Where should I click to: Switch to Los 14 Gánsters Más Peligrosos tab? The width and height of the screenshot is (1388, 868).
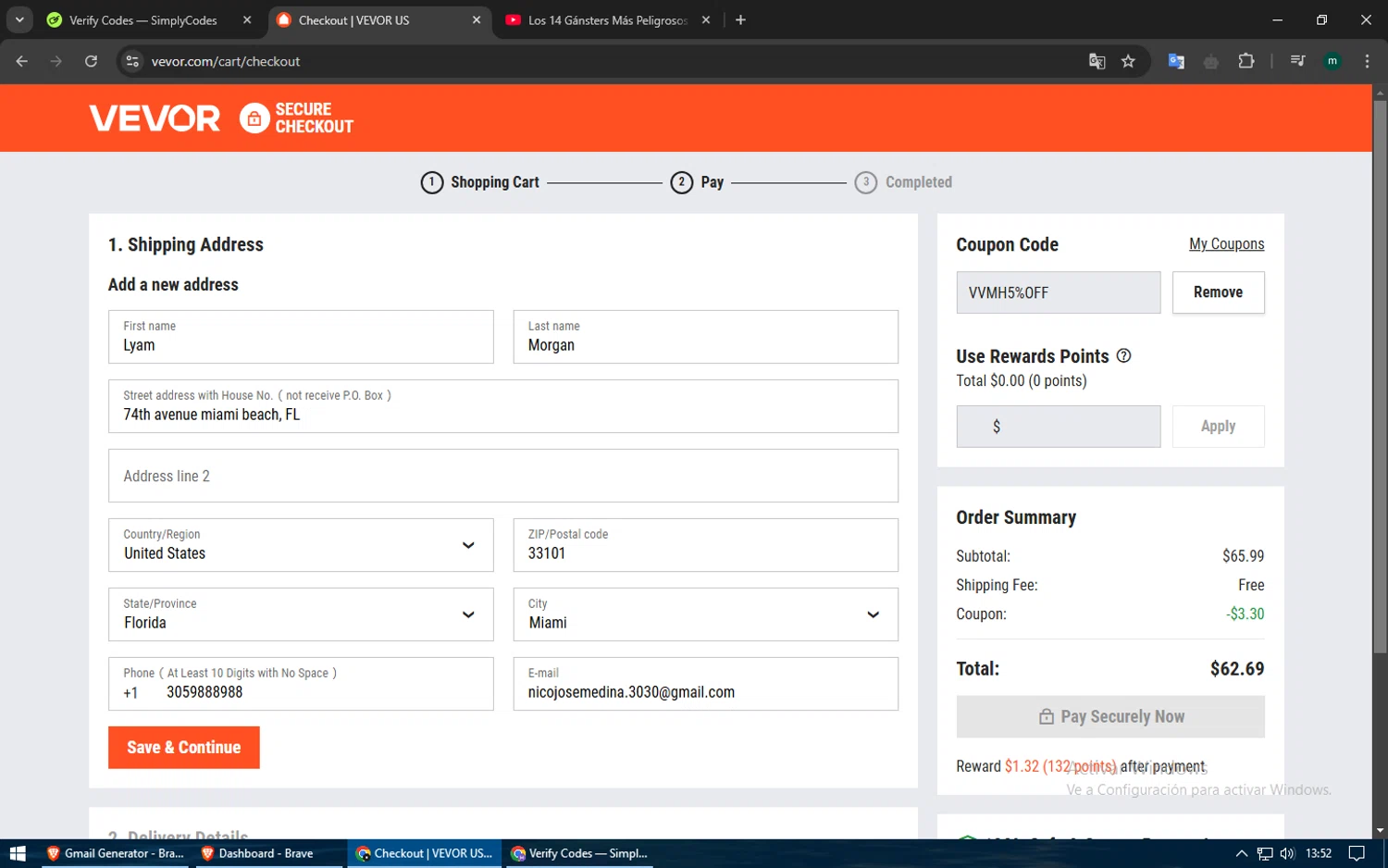click(607, 20)
